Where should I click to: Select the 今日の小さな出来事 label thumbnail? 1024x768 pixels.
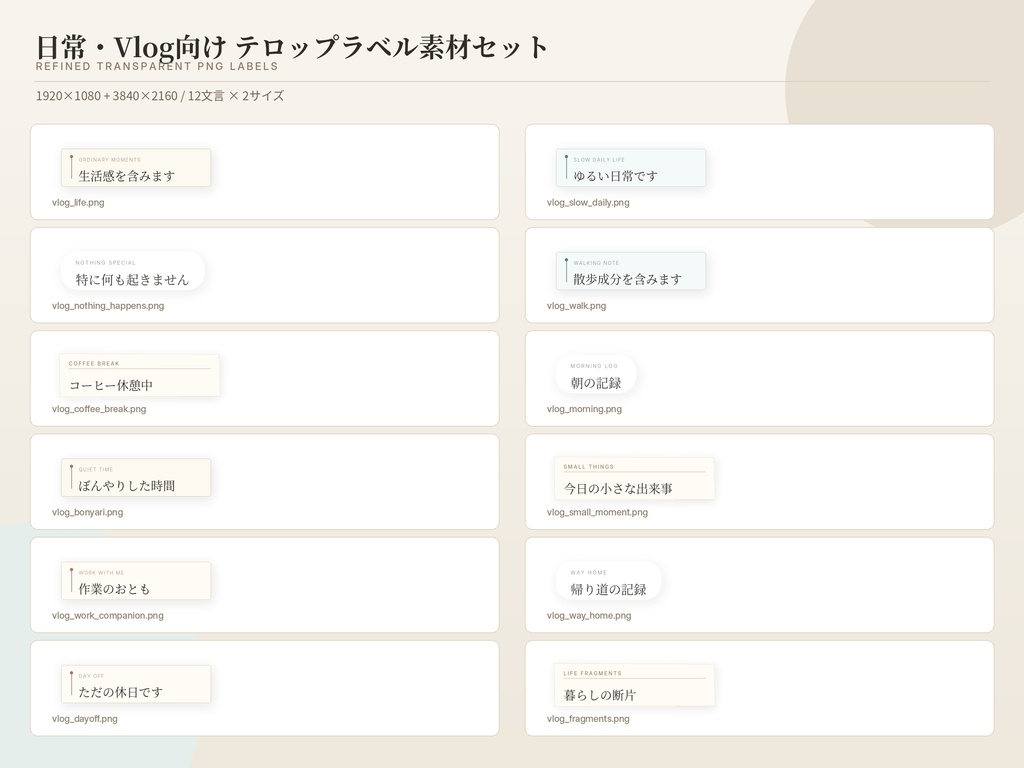(634, 479)
